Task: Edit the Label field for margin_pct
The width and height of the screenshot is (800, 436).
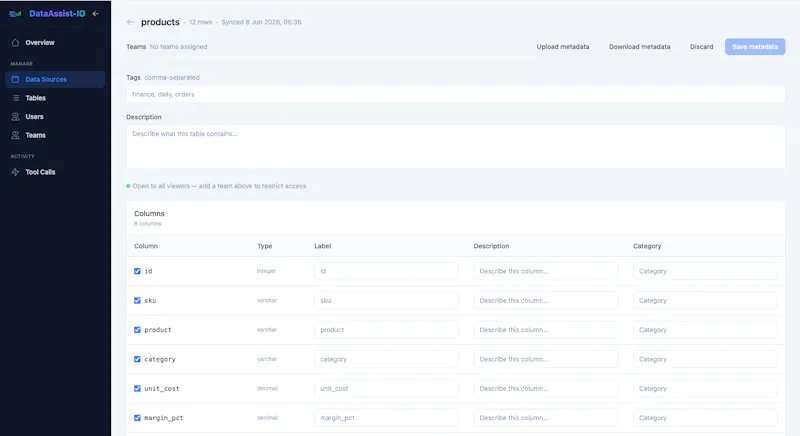Action: click(386, 418)
